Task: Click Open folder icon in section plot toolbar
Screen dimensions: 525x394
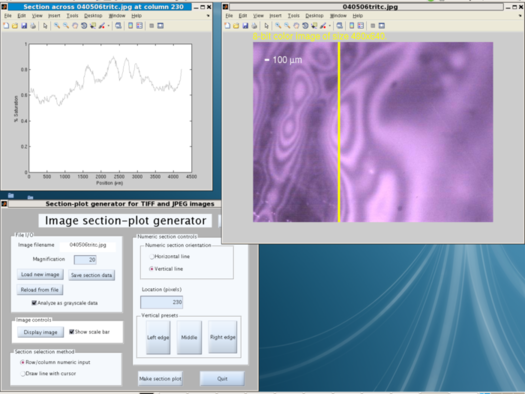Action: pos(15,26)
